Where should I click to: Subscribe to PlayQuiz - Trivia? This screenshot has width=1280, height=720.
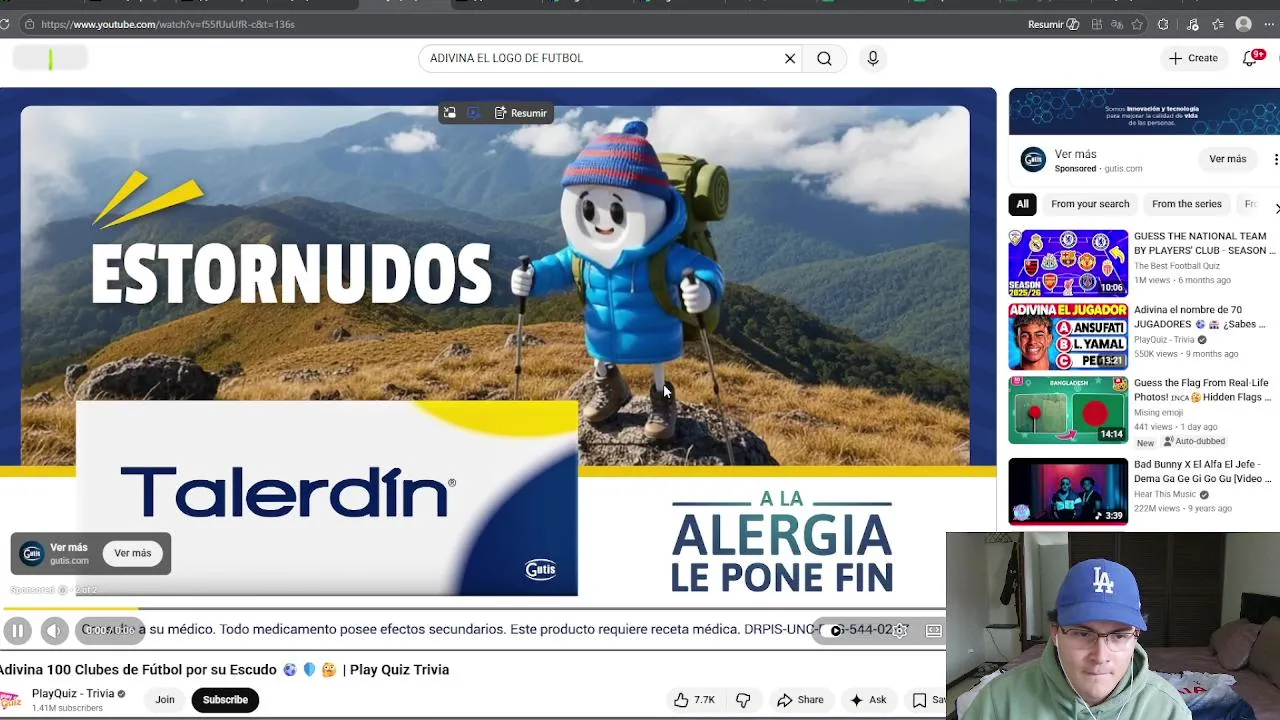[x=225, y=700]
